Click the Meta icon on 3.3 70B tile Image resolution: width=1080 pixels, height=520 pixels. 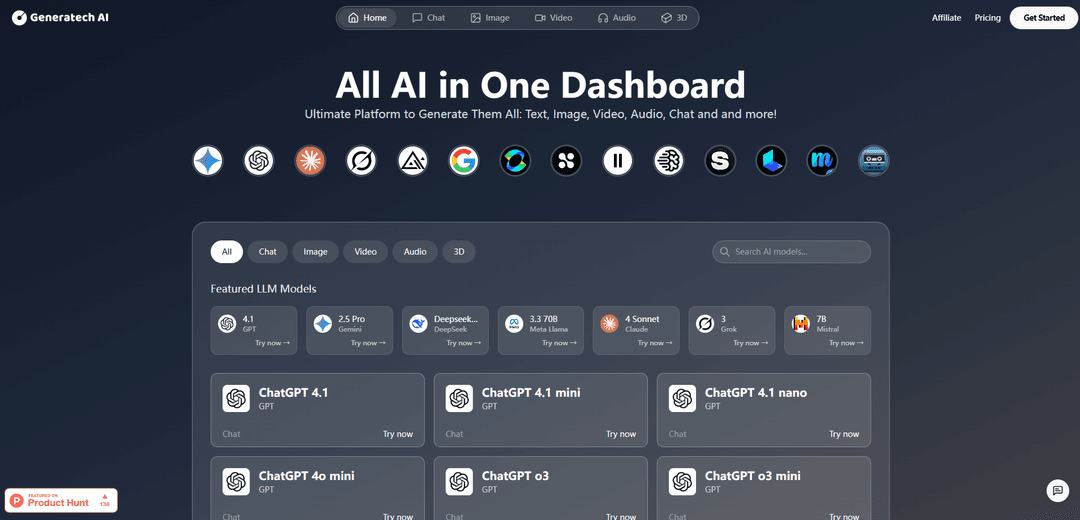(514, 324)
